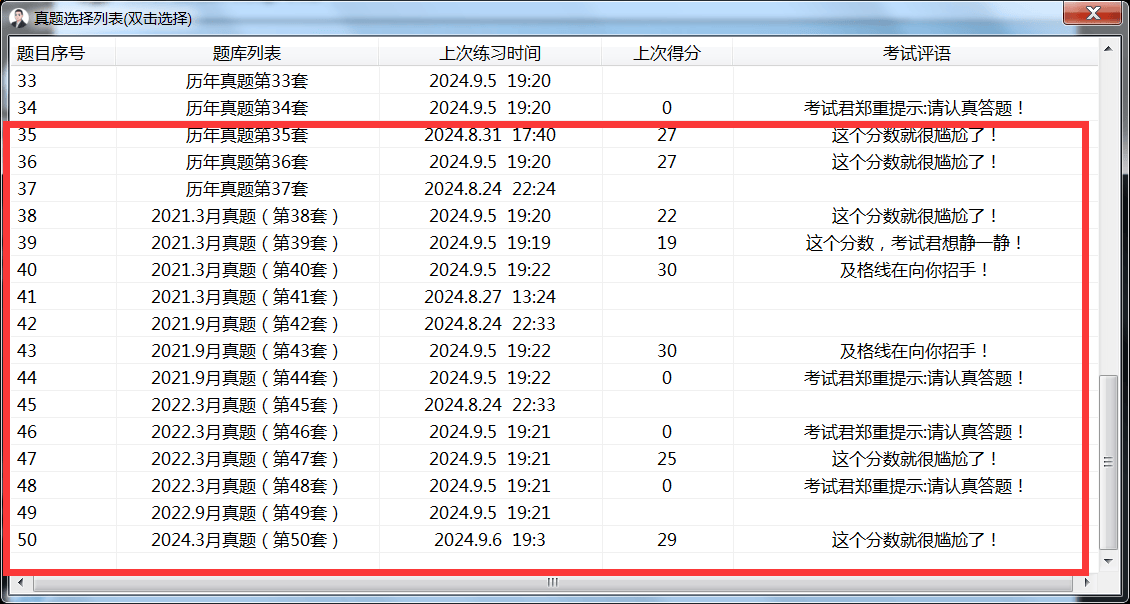Click the app icon in the title bar
Screen dimensions: 1130x604
(18, 18)
